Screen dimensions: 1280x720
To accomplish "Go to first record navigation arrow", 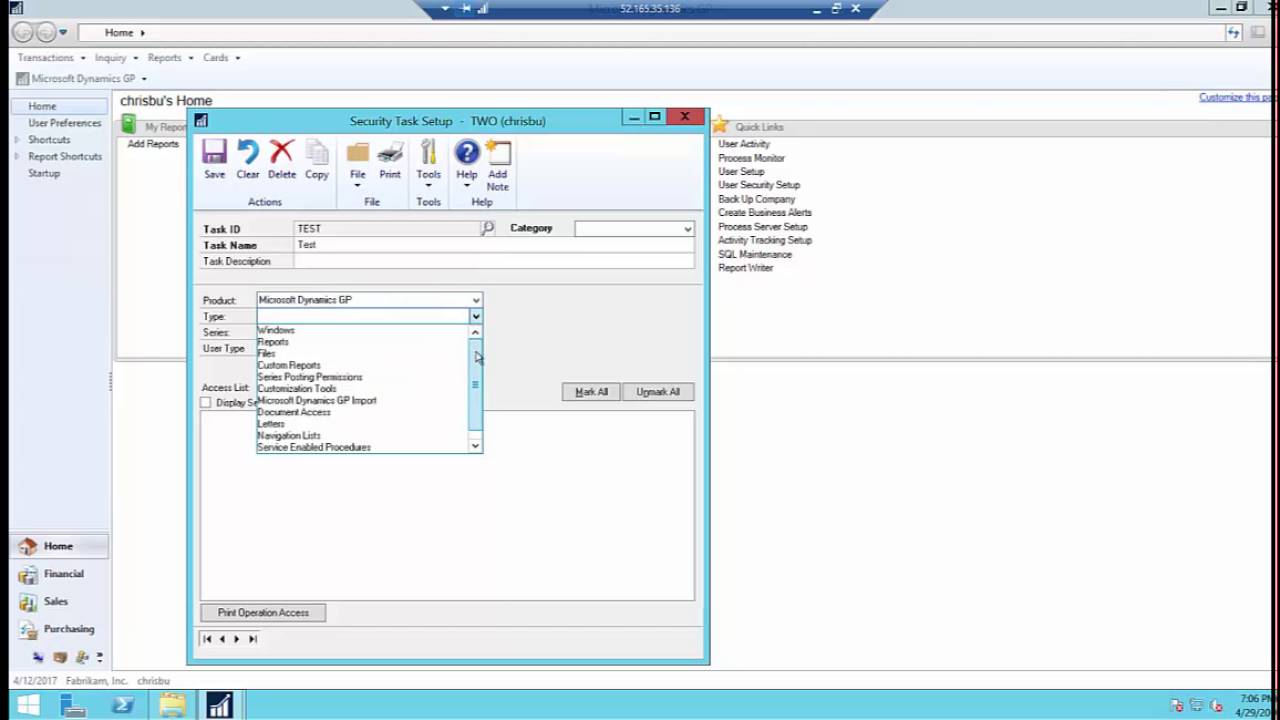I will click(x=207, y=639).
